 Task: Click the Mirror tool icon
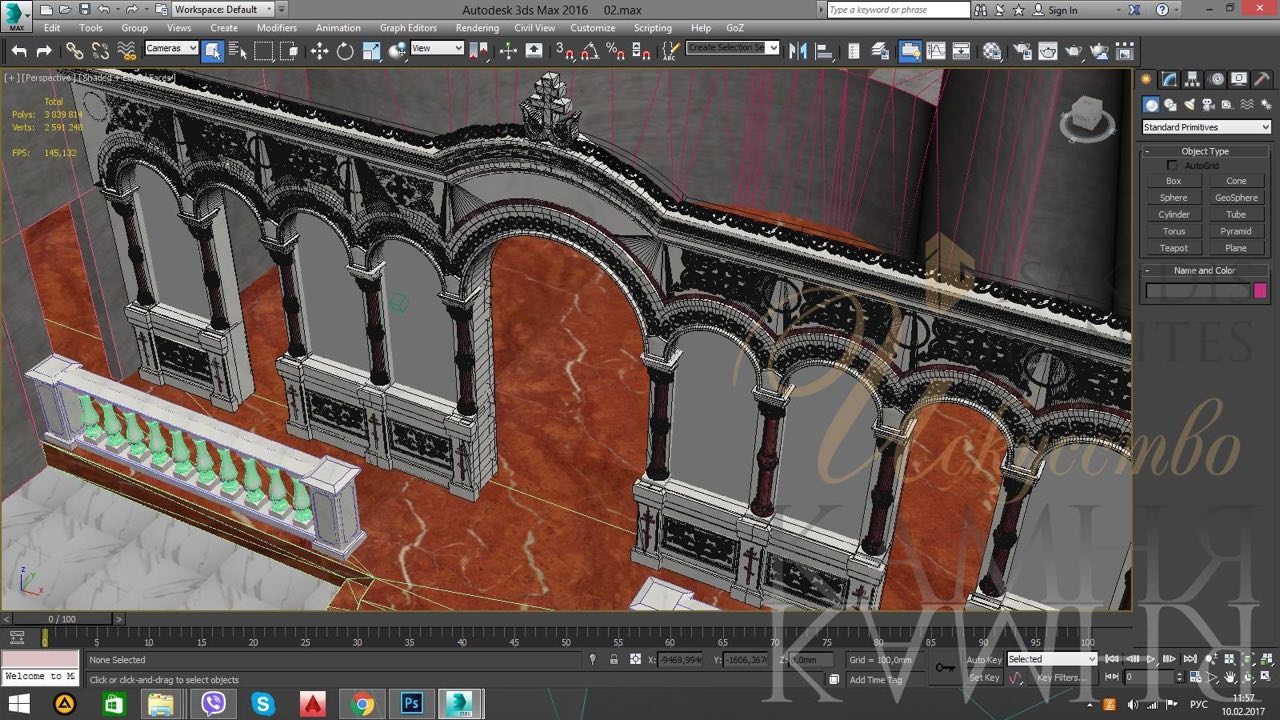click(797, 51)
